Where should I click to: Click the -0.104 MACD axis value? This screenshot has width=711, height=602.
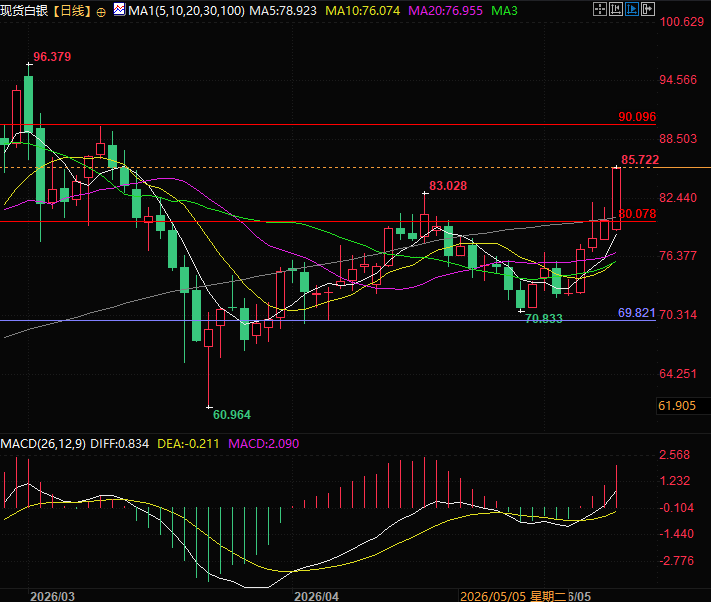pos(676,508)
